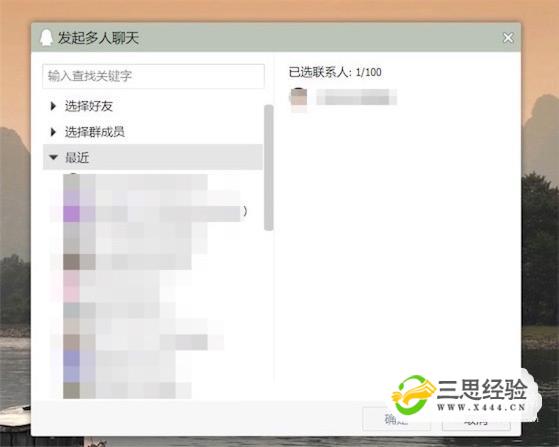Image resolution: width=559 pixels, height=447 pixels.
Task: Click the 最近 group header label
Action: tap(77, 157)
